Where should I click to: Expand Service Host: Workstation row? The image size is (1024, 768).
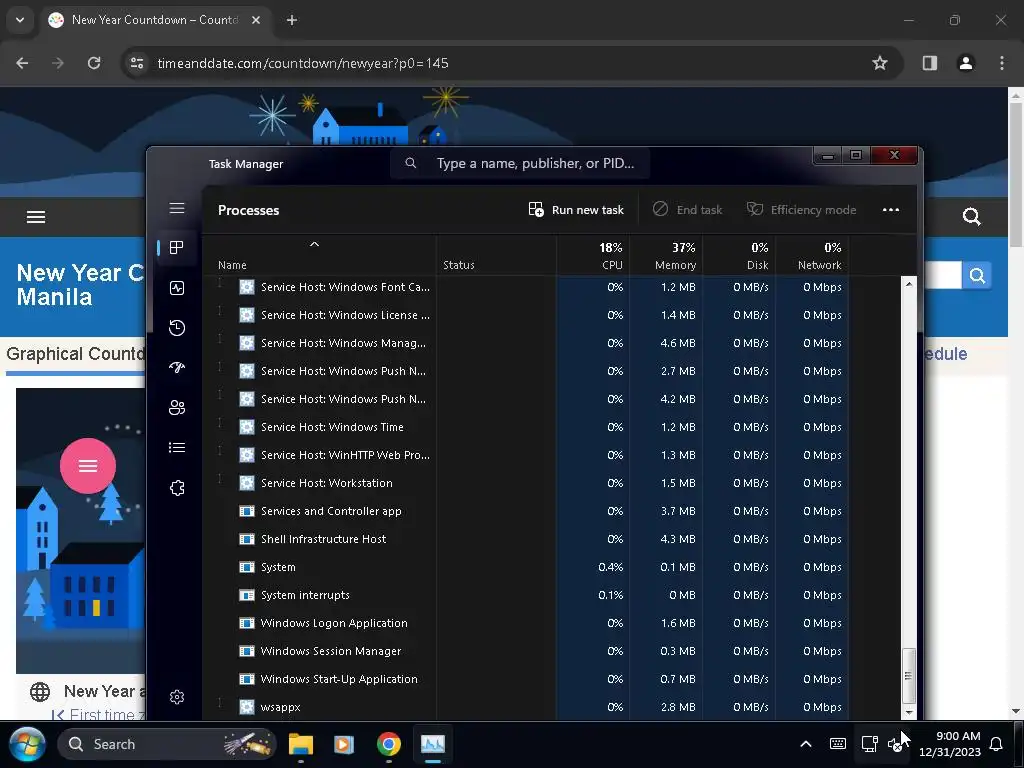click(220, 479)
